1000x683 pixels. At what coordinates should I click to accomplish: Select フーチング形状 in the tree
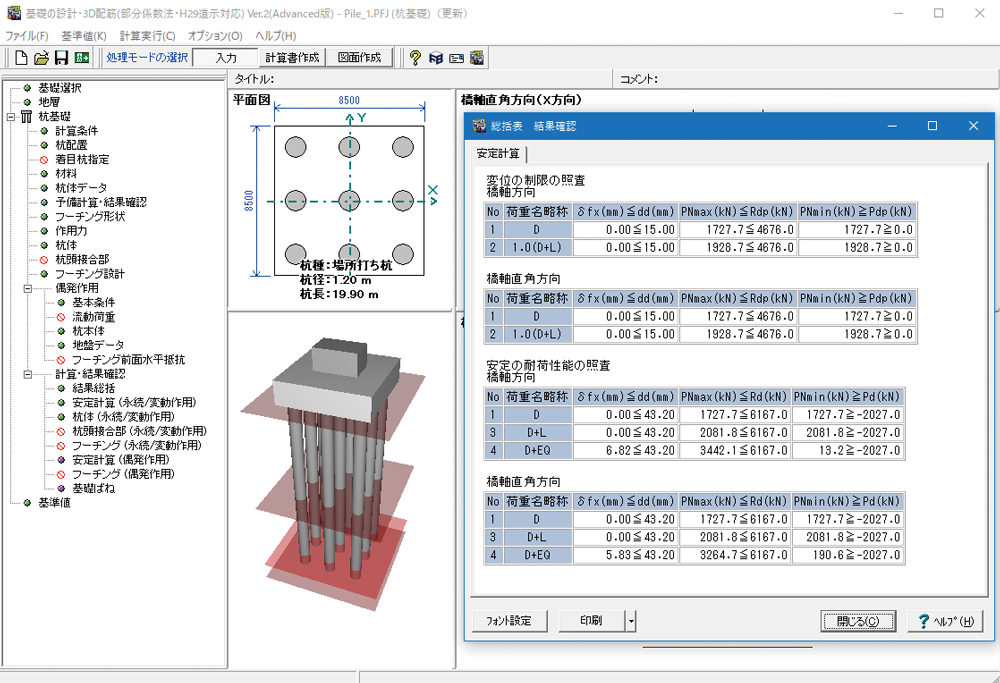pyautogui.click(x=90, y=217)
